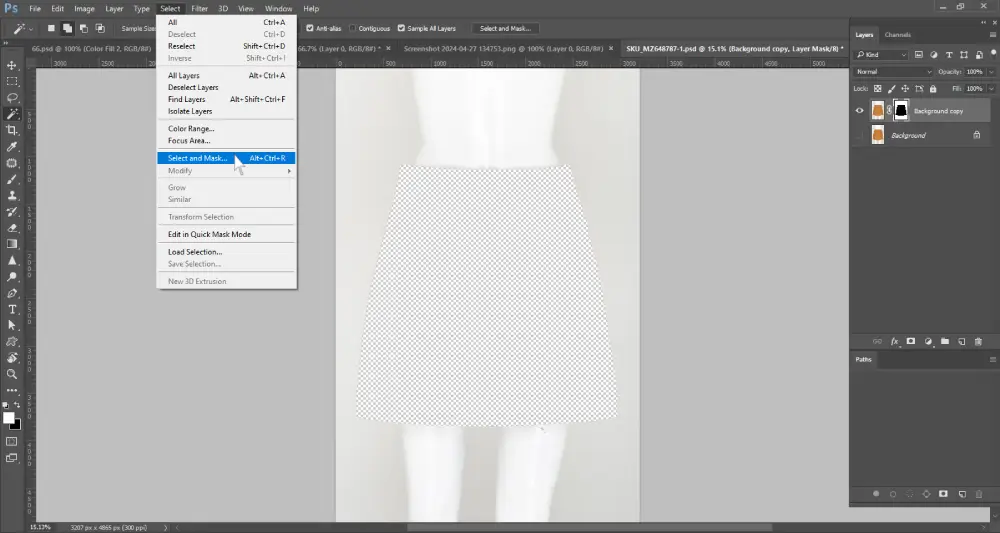Viewport: 1000px width, 533px height.
Task: Open the Layers panel options menu
Action: pos(992,35)
